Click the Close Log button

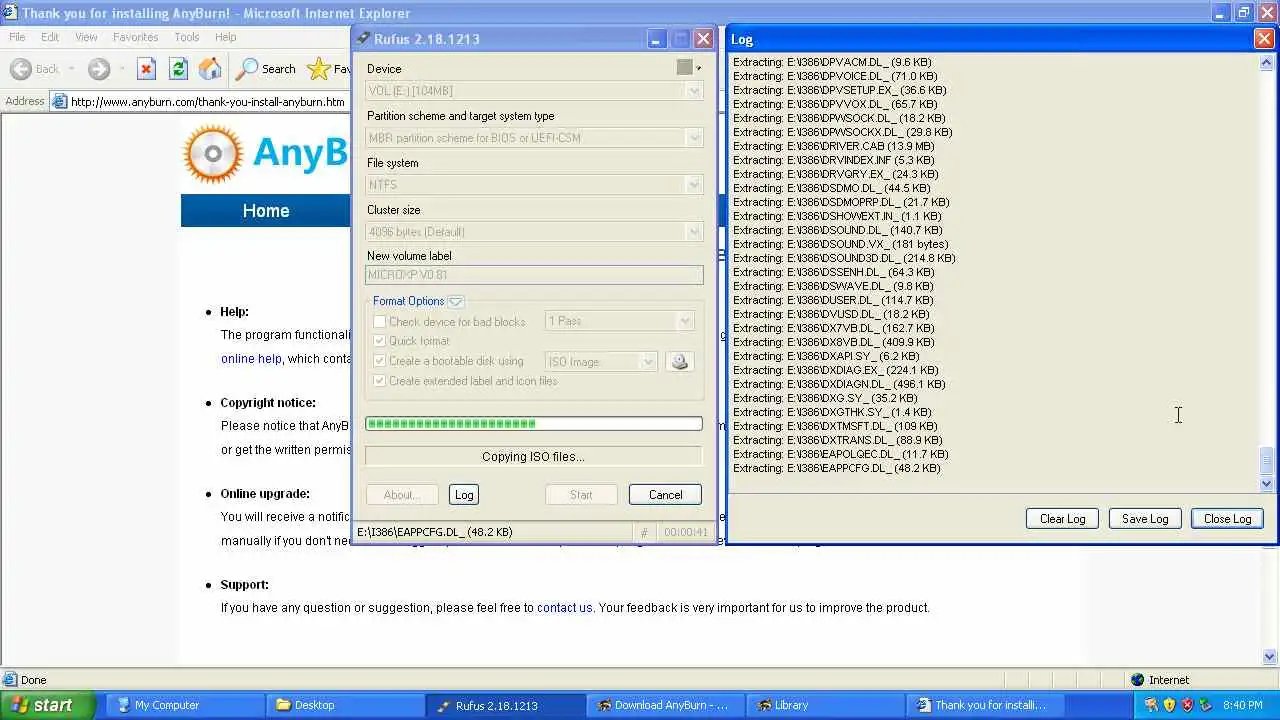[1227, 519]
